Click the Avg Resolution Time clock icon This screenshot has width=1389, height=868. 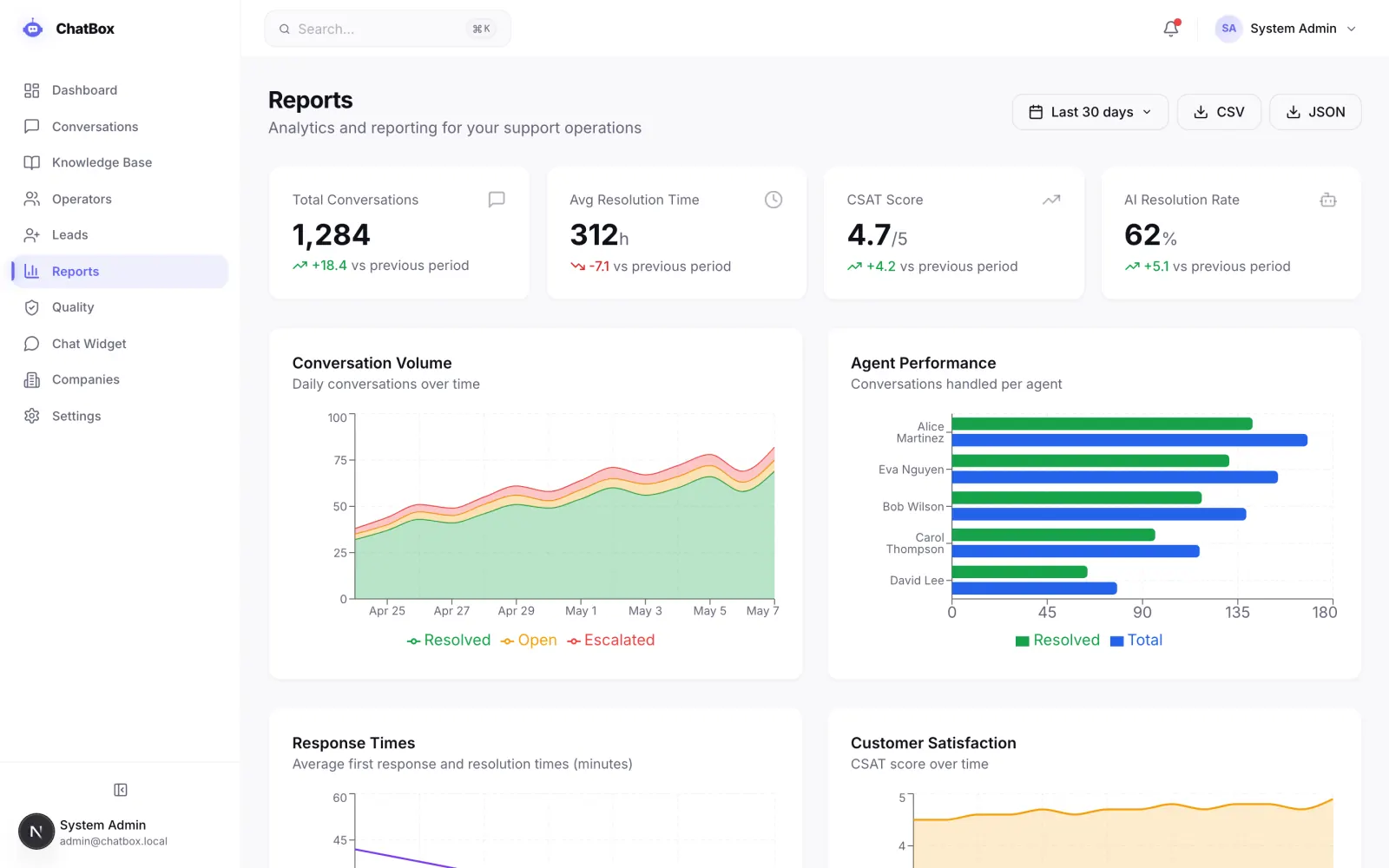tap(773, 200)
